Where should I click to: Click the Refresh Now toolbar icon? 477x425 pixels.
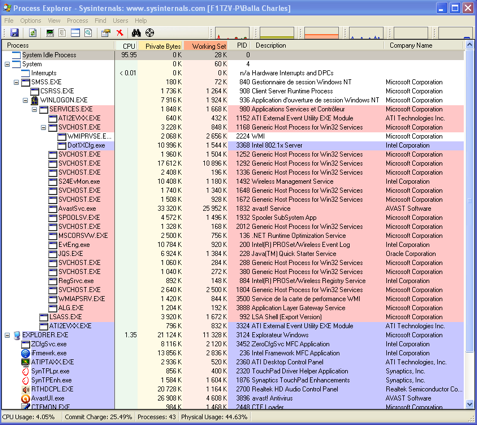(x=33, y=33)
